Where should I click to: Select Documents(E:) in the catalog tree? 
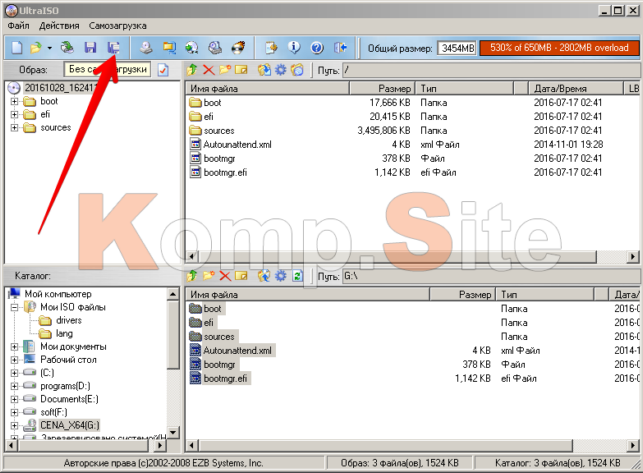(69, 399)
